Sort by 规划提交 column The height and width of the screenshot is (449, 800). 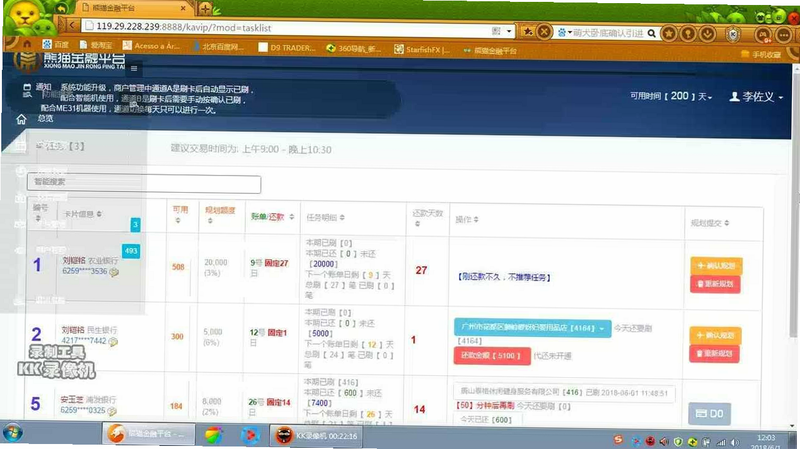click(709, 223)
